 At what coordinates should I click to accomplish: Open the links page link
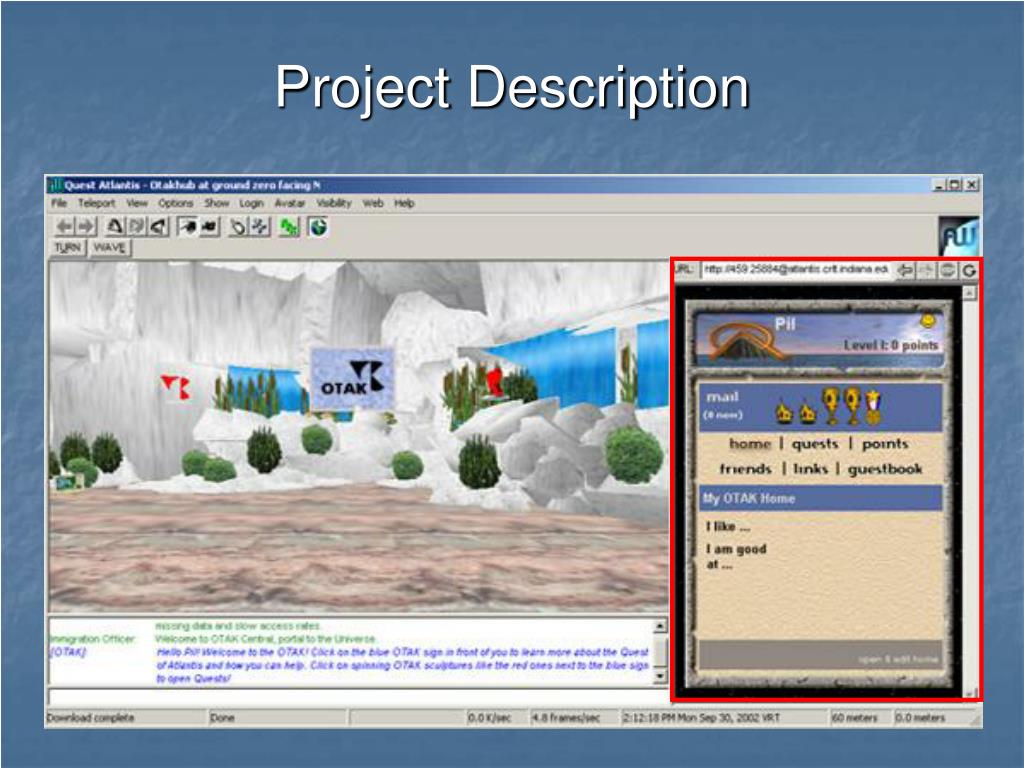pos(810,469)
